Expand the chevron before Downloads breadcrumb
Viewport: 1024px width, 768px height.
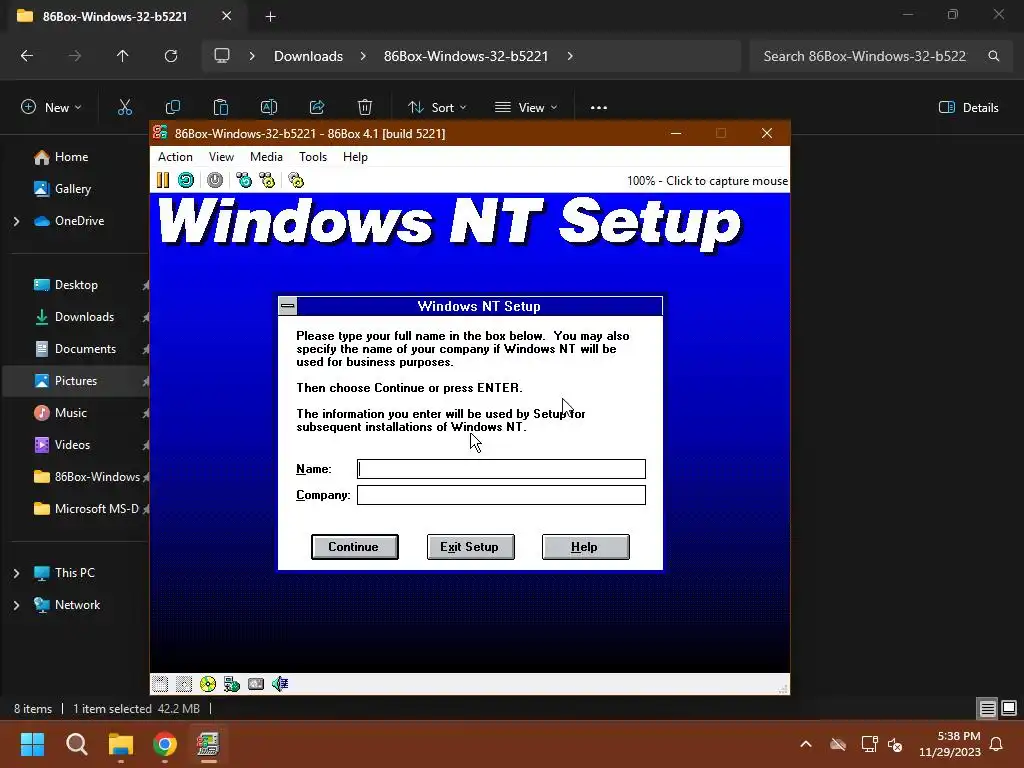point(252,56)
